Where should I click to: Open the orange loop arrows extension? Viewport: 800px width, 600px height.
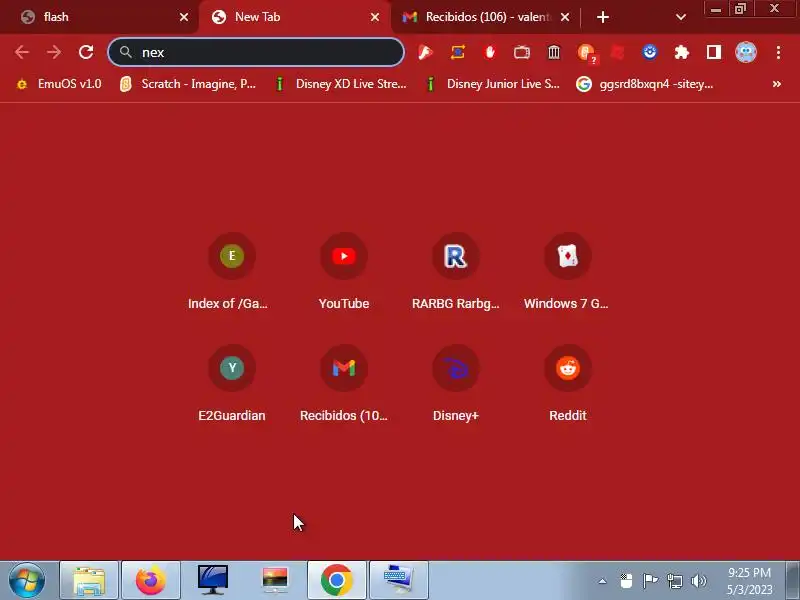pos(458,52)
